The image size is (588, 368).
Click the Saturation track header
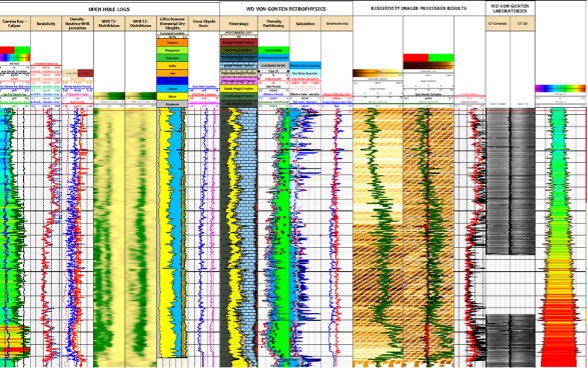pyautogui.click(x=305, y=24)
